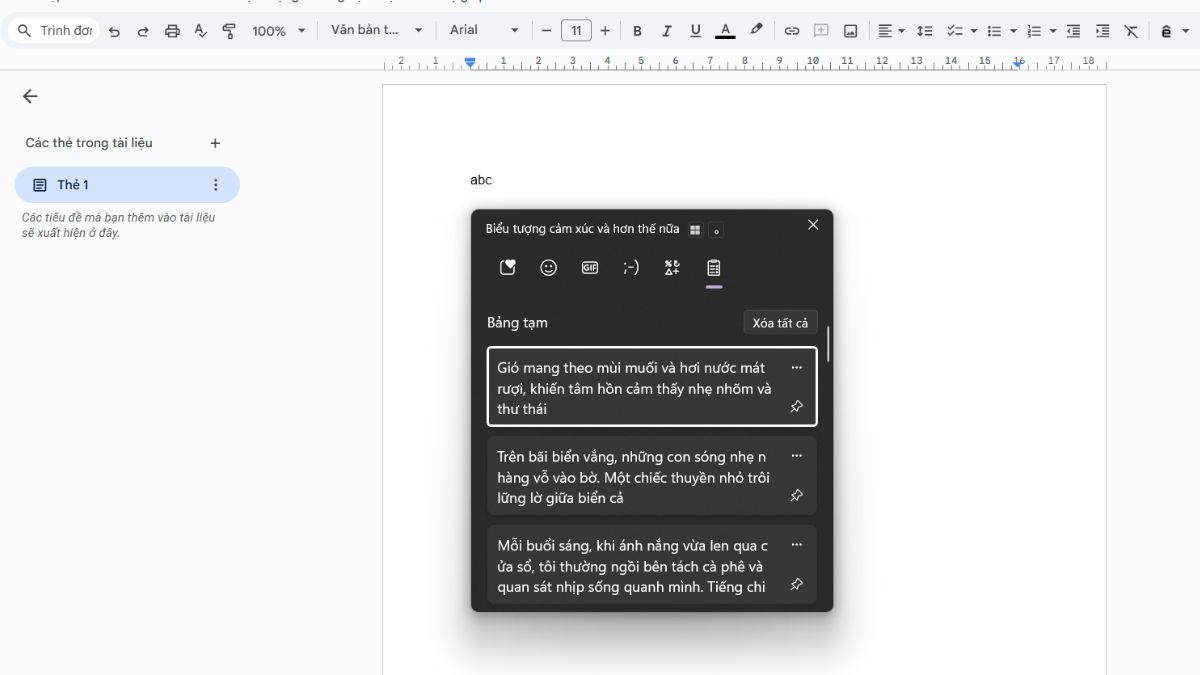Image resolution: width=1200 pixels, height=675 pixels.
Task: Click the font size field showing 11
Action: (x=576, y=31)
